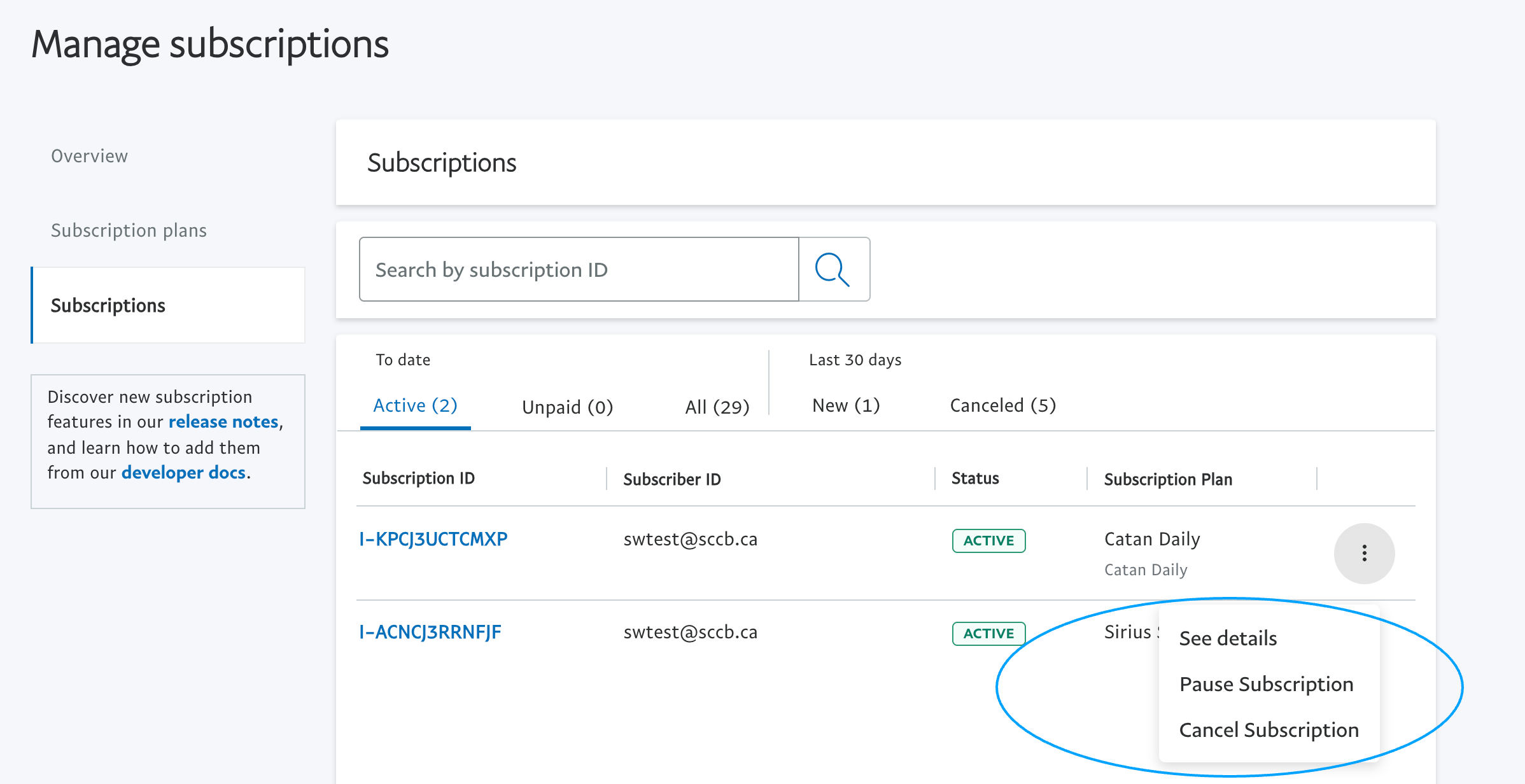Select Subscriptions in the left sidebar

(108, 305)
